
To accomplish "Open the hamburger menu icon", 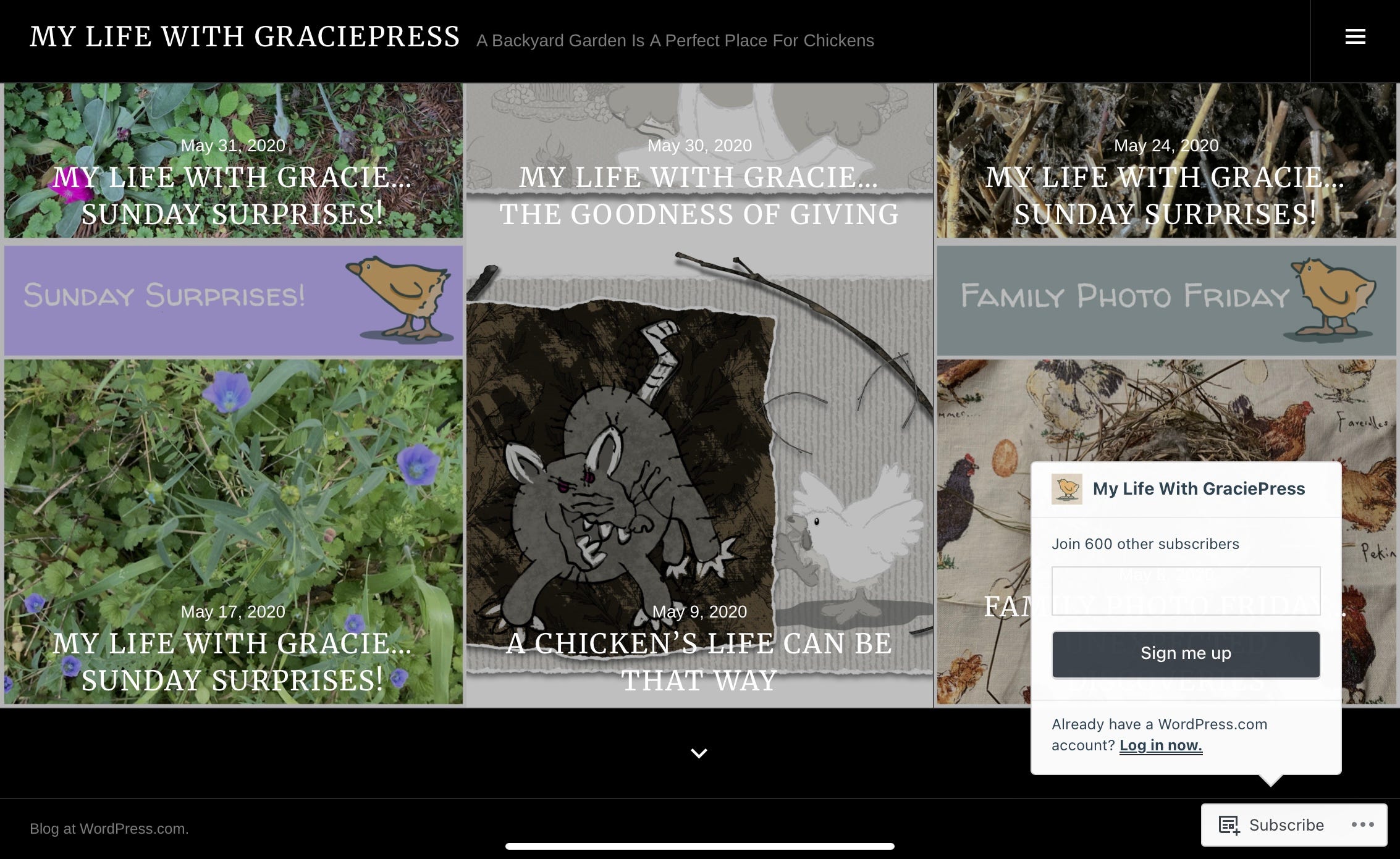I will click(x=1355, y=36).
